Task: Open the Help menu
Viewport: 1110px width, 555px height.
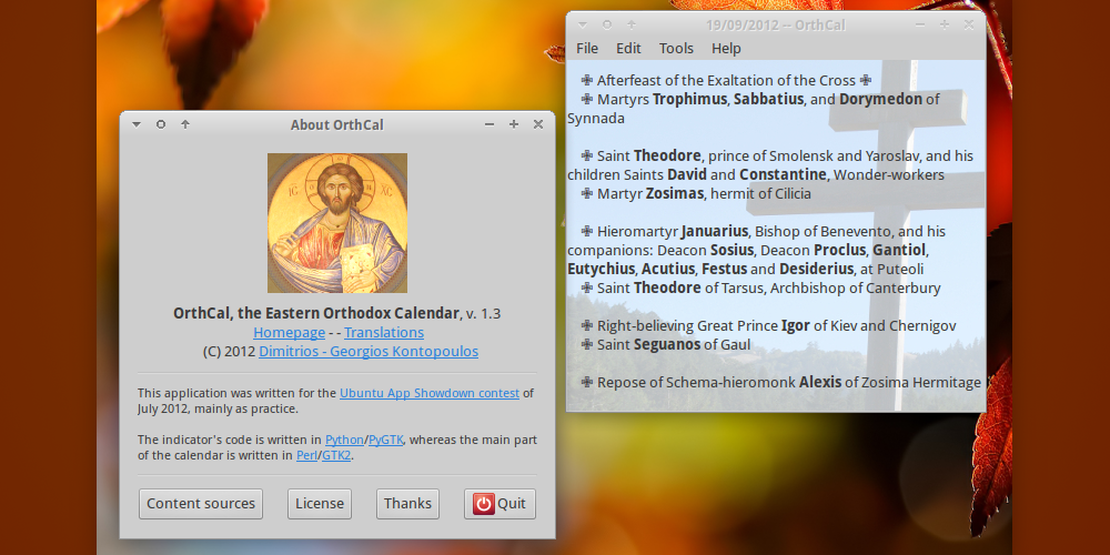Action: tap(726, 48)
